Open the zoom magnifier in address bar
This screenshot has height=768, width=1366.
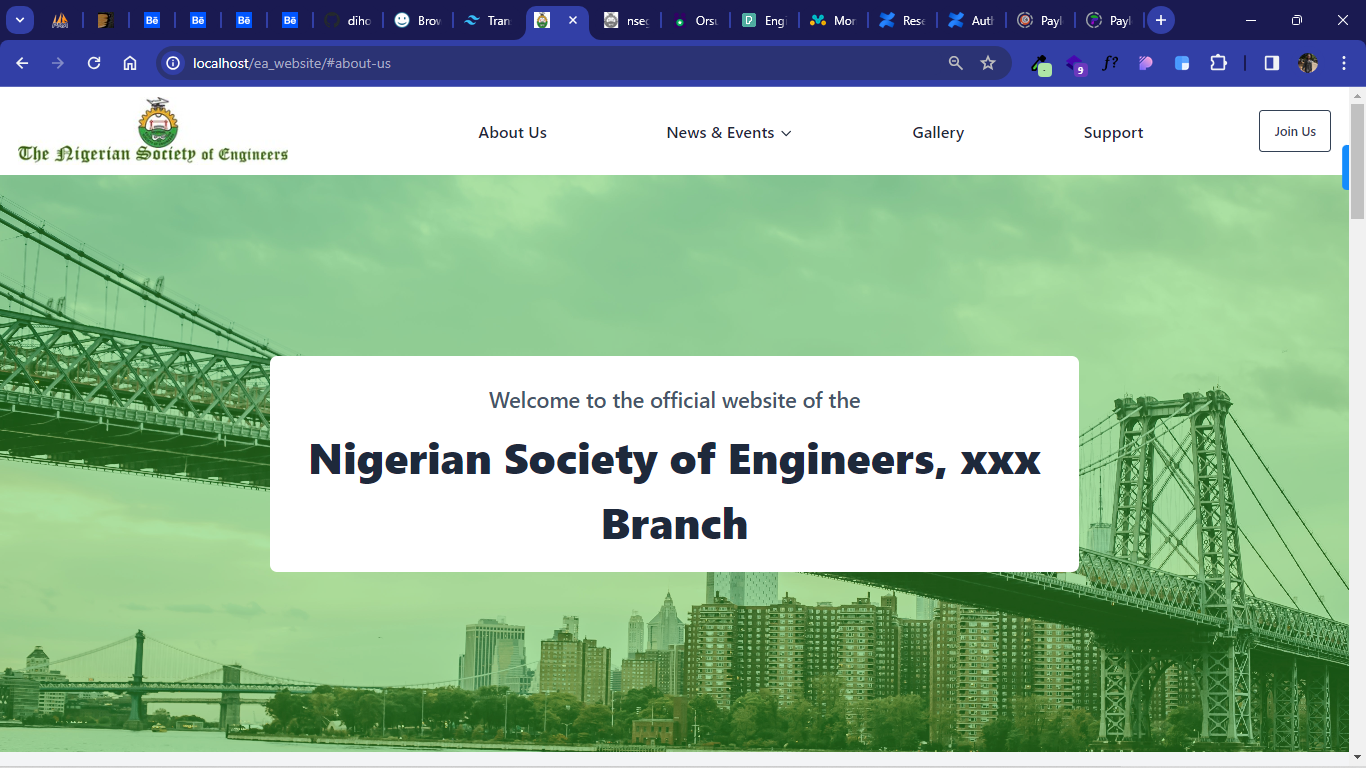(956, 63)
